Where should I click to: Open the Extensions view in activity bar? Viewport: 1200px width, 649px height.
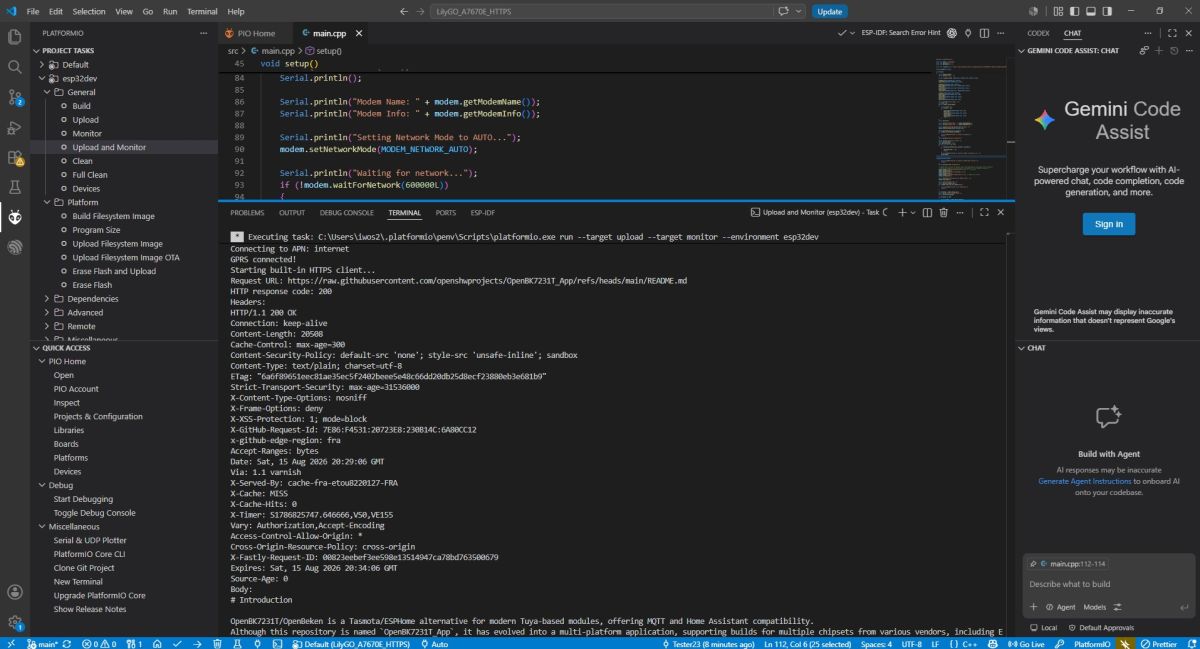click(x=15, y=157)
